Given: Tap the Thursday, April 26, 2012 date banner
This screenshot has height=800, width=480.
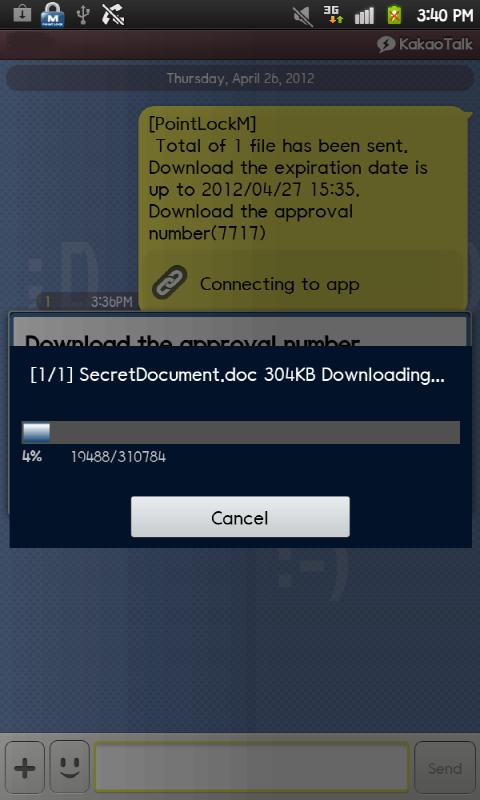Looking at the screenshot, I should [240, 79].
